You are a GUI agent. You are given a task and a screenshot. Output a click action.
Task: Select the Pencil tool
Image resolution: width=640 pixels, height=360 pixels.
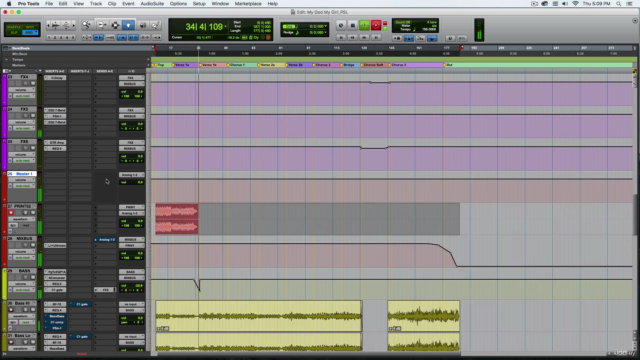[x=155, y=25]
